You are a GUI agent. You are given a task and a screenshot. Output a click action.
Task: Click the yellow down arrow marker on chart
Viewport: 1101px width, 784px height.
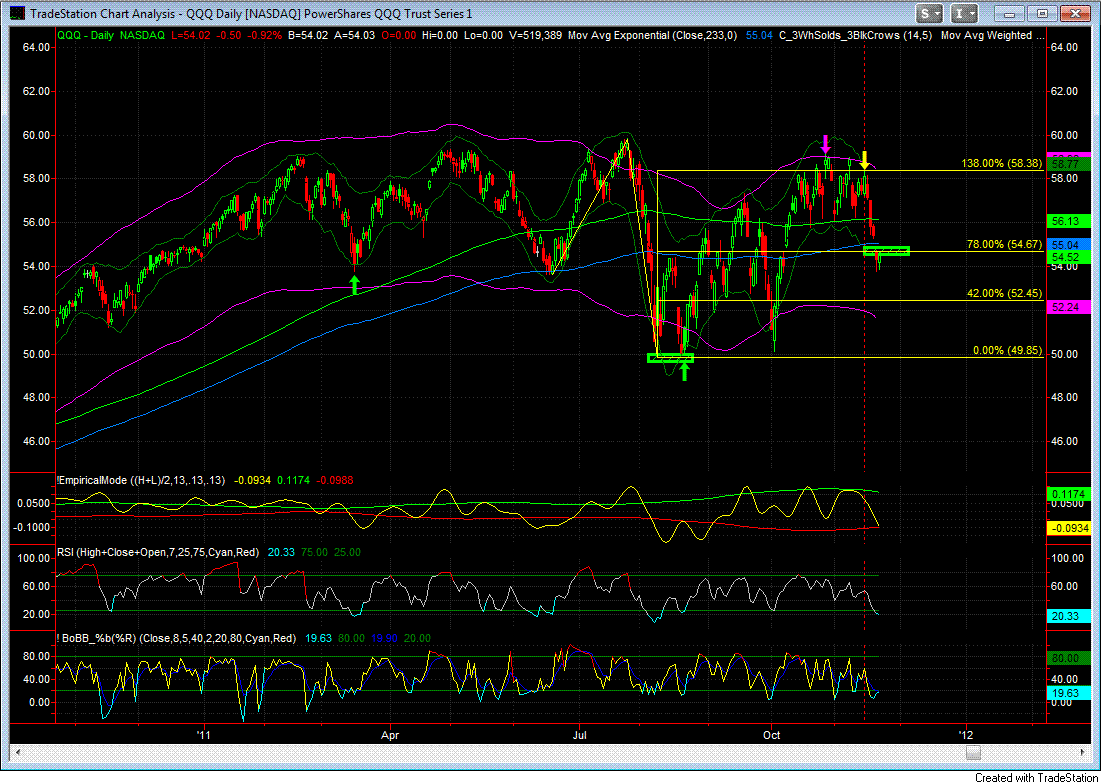pos(865,159)
